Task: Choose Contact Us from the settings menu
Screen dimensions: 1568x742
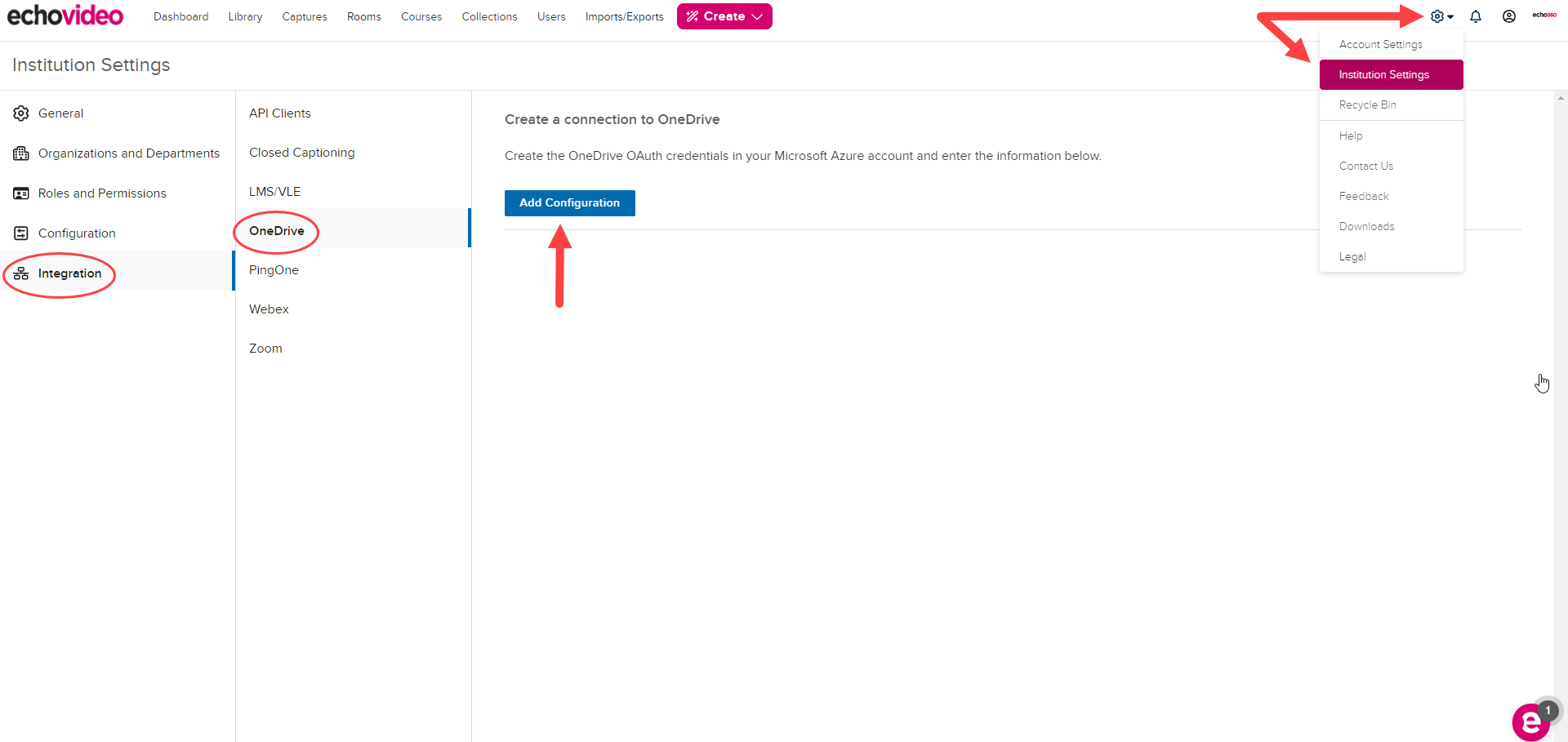Action: click(x=1392, y=166)
